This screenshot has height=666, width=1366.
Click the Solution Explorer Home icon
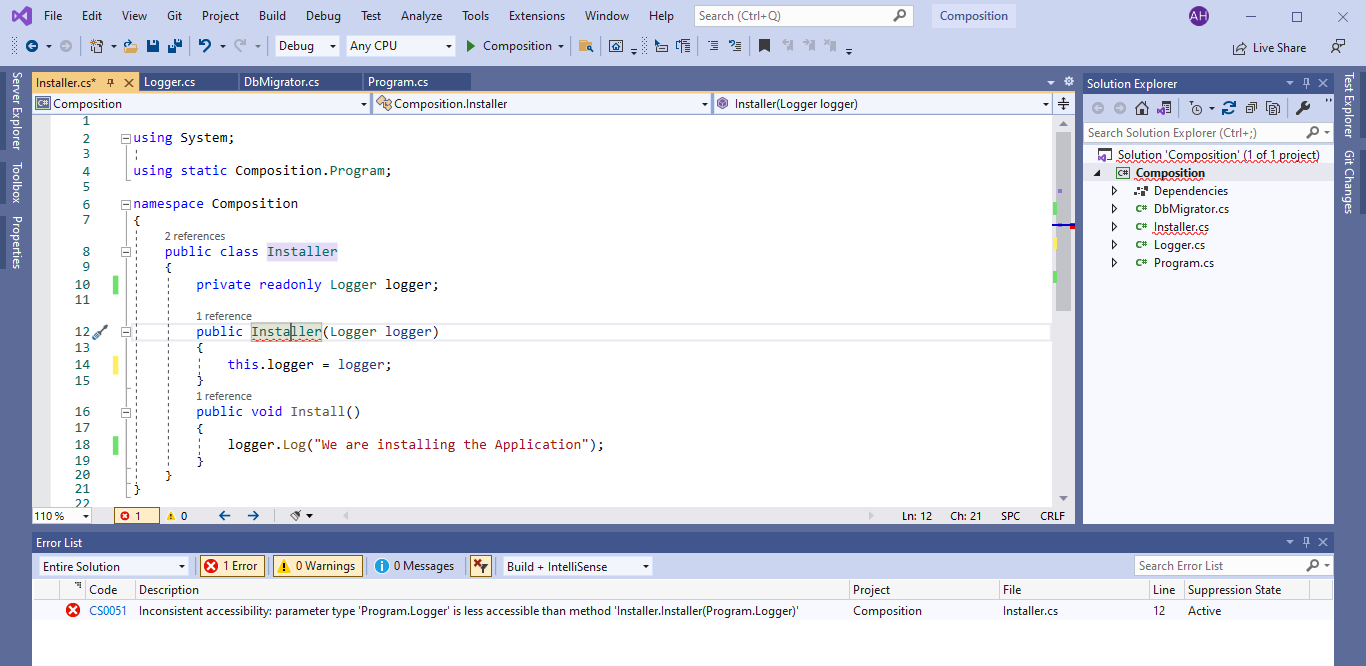1141,108
